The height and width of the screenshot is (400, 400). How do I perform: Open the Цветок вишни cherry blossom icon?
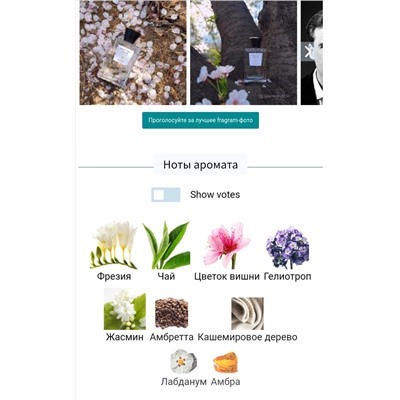point(227,245)
